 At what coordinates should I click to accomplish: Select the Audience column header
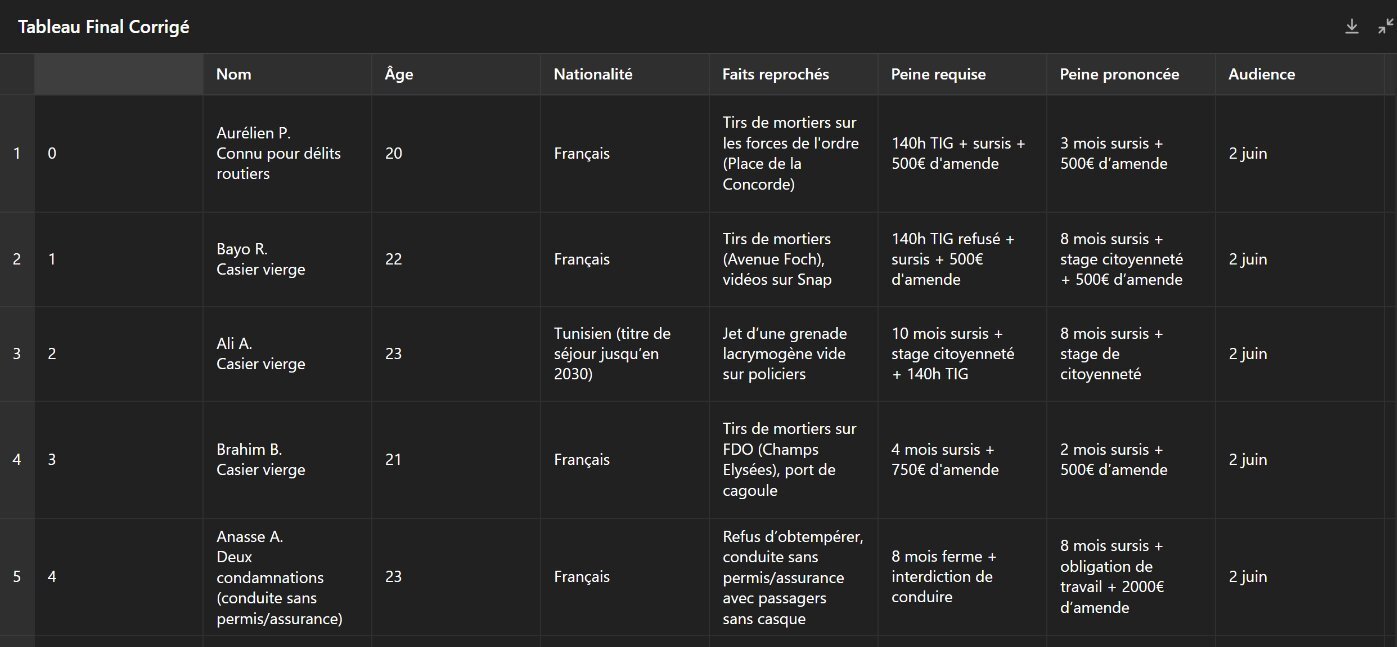[x=1300, y=74]
